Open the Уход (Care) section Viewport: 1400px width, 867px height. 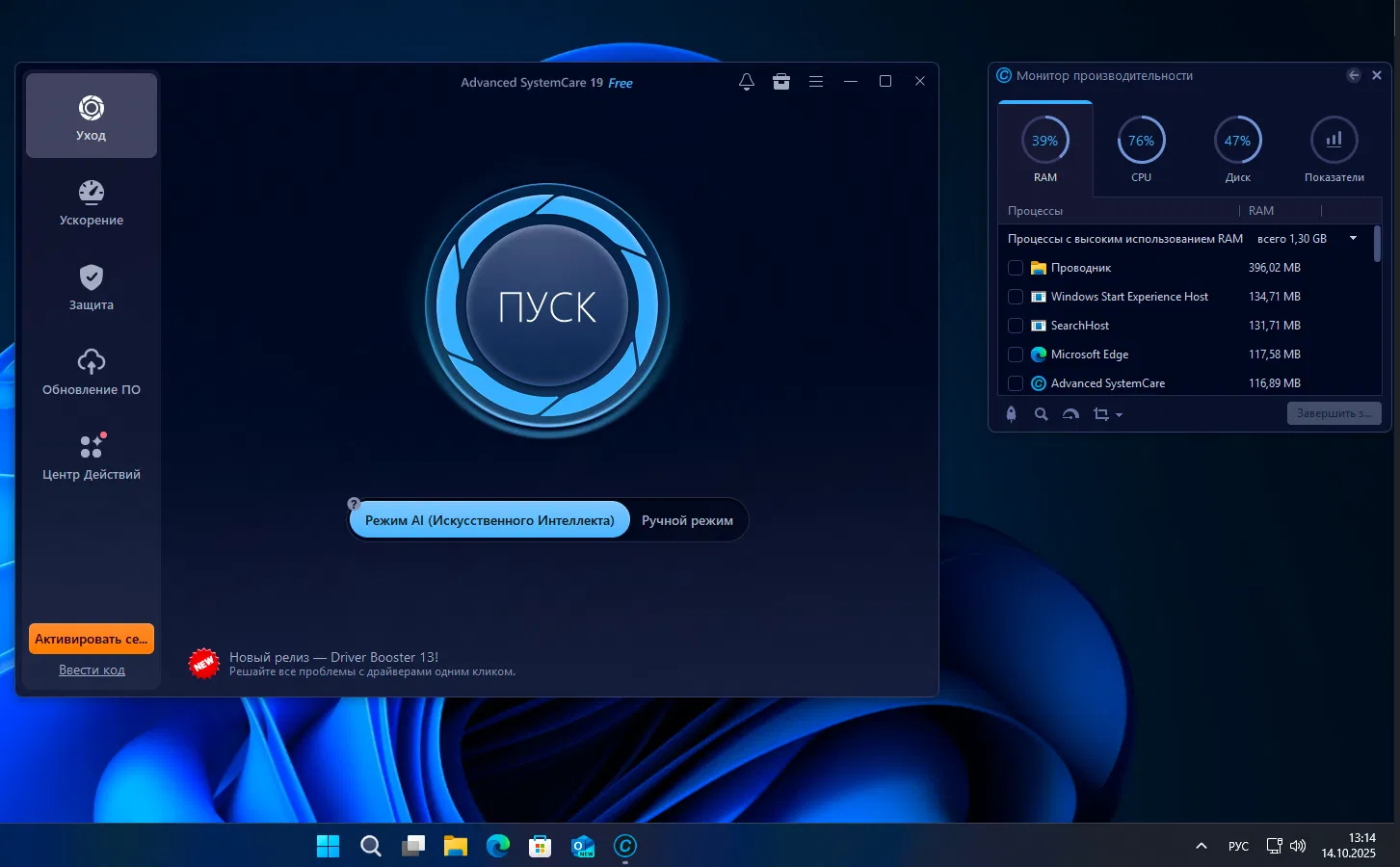pyautogui.click(x=92, y=116)
